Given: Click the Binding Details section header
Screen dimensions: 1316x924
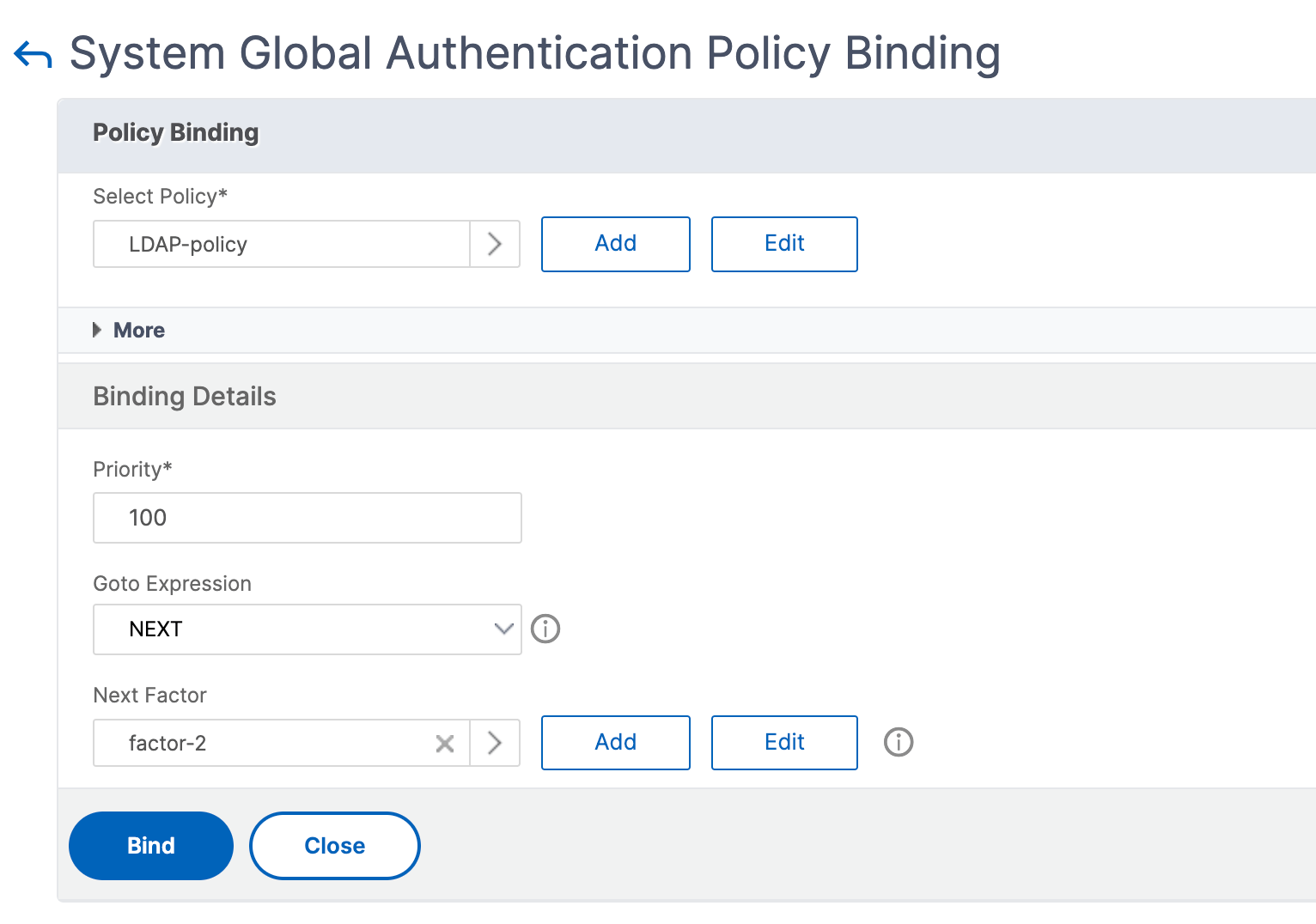Looking at the screenshot, I should 184,396.
